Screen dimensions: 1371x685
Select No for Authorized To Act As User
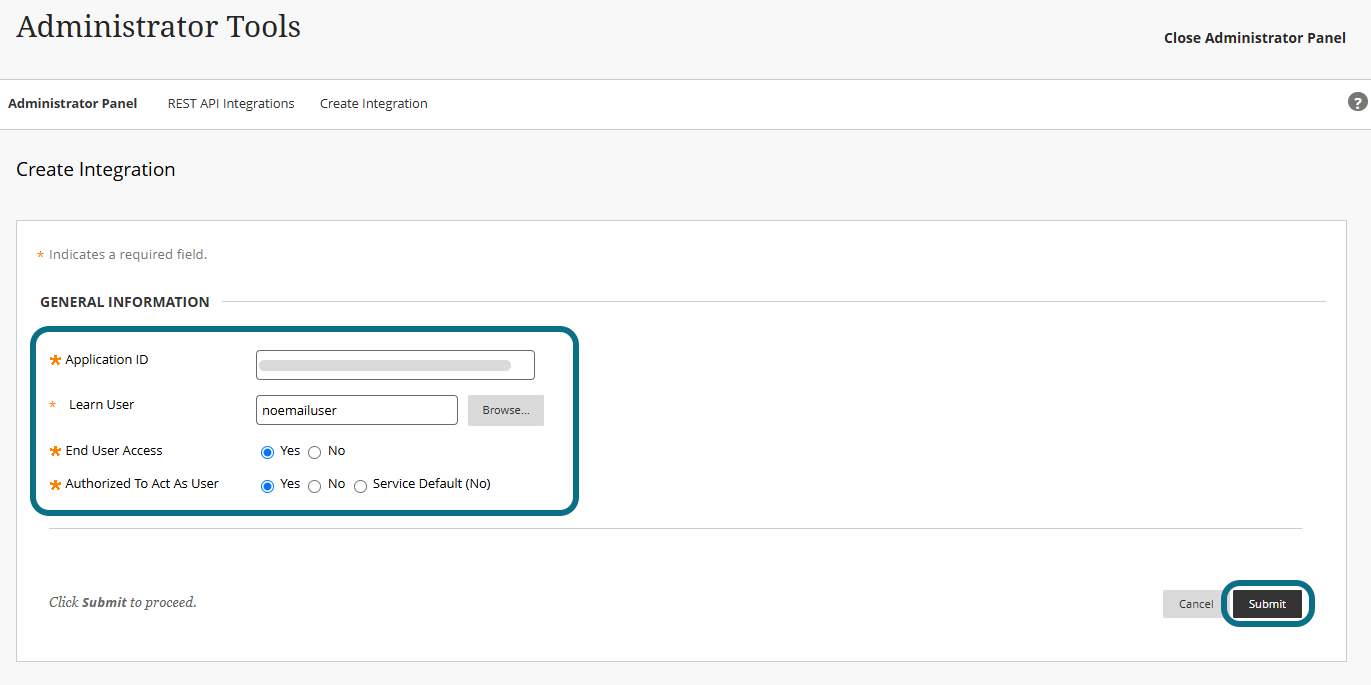[314, 487]
